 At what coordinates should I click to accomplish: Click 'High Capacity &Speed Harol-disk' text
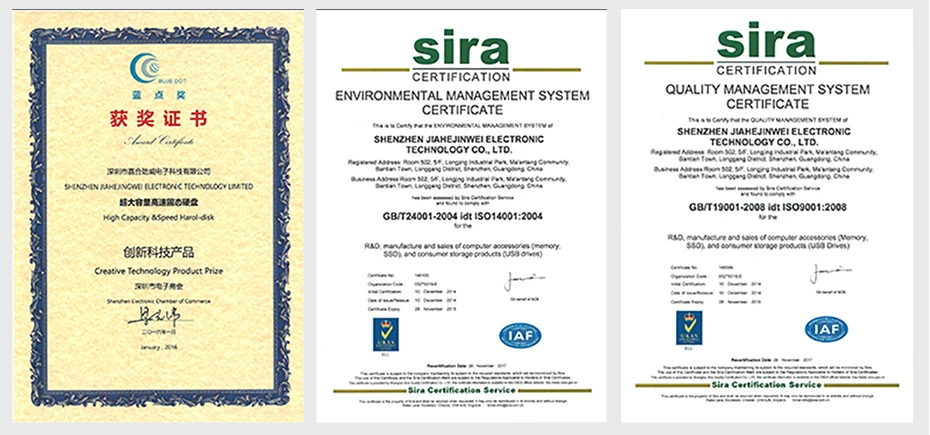[x=158, y=217]
